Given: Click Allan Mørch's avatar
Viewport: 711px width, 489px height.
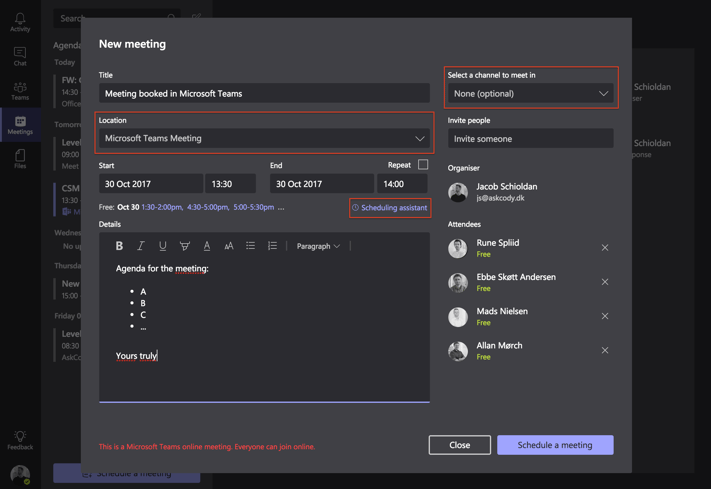Looking at the screenshot, I should coord(458,351).
